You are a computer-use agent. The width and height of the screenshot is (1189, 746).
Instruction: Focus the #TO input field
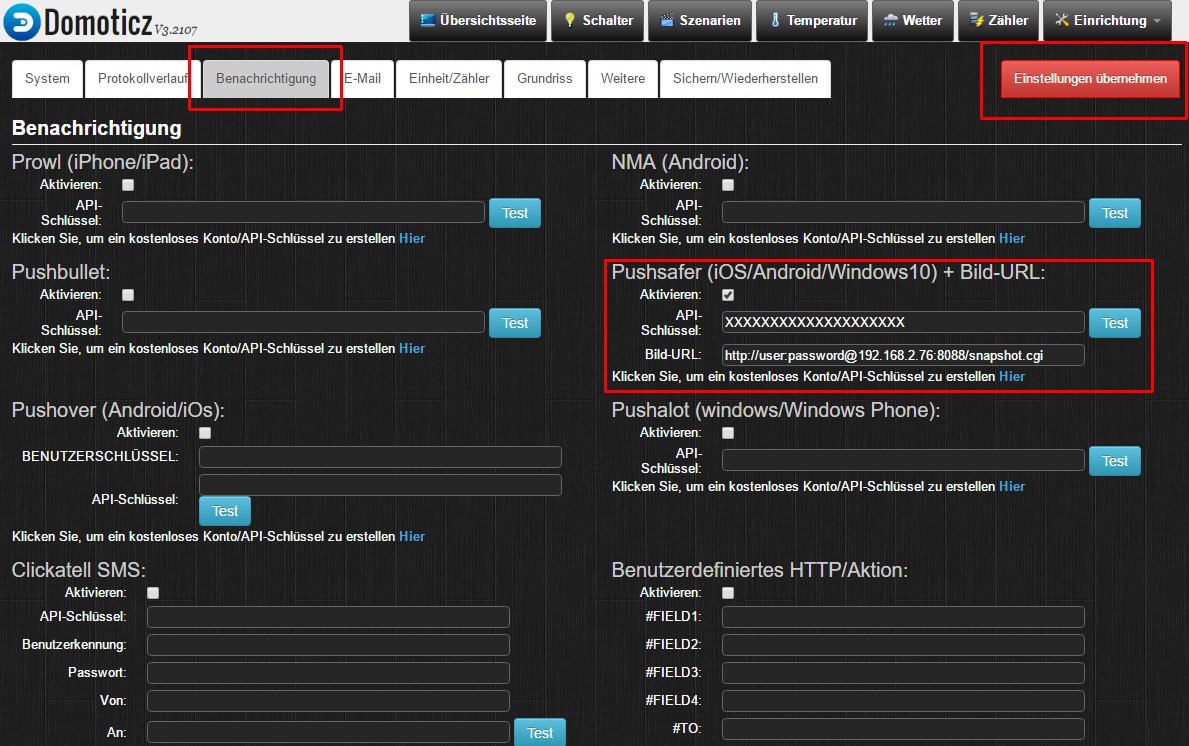click(903, 729)
